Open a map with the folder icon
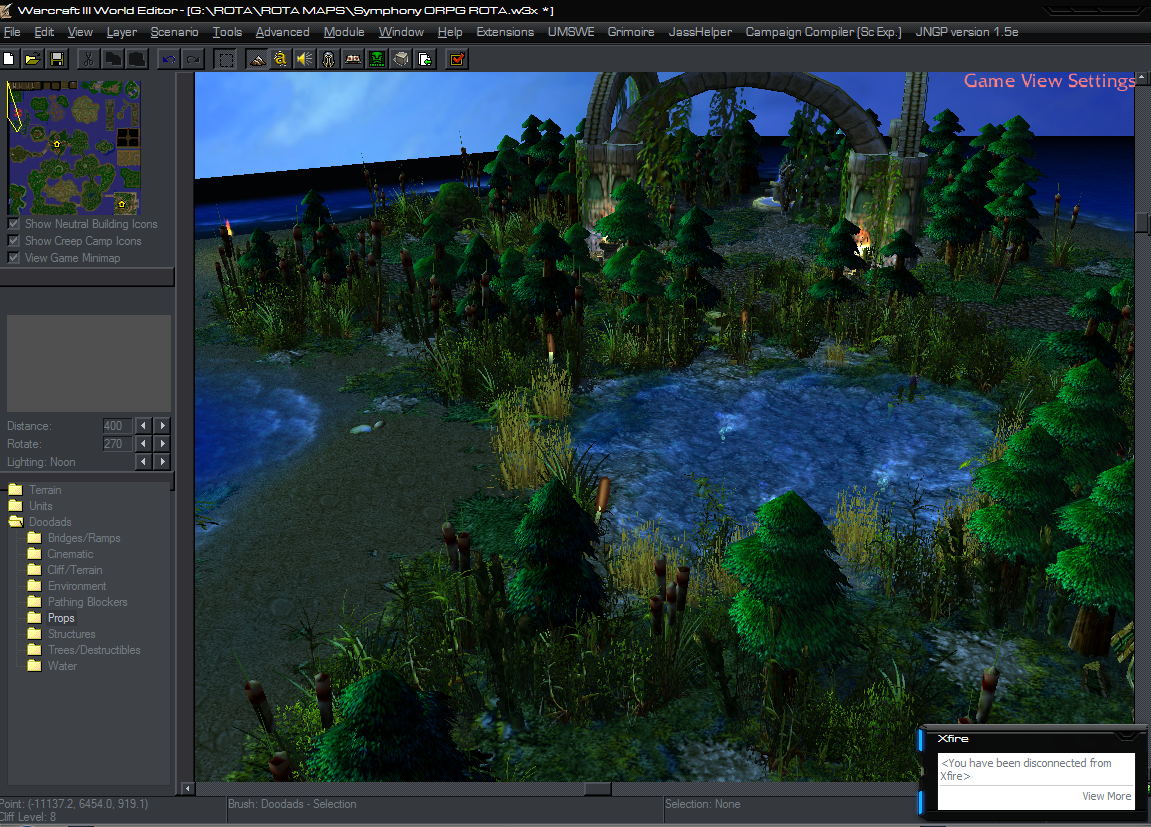 point(32,59)
